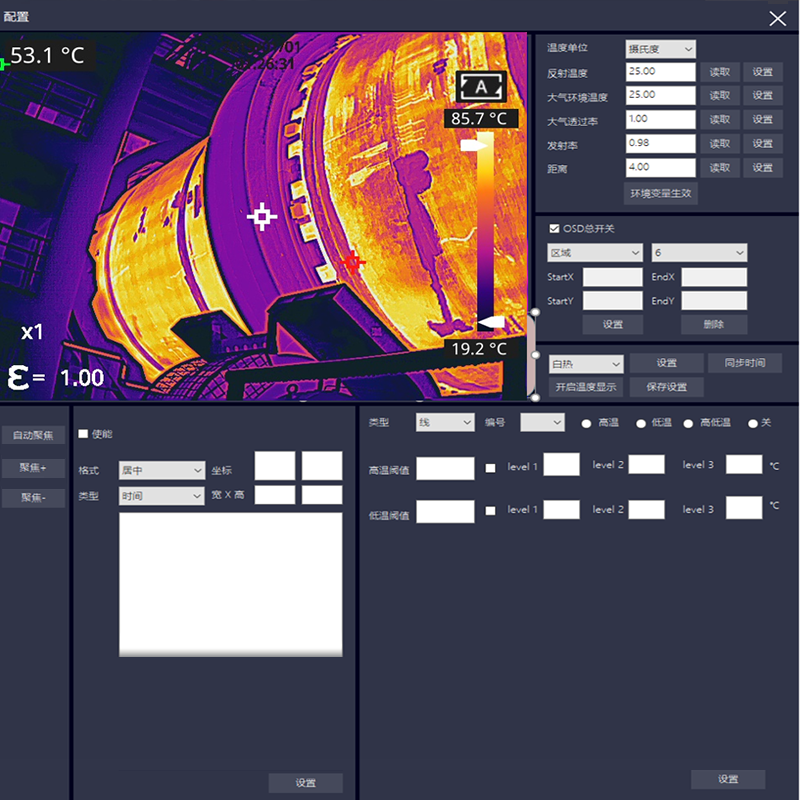Expand the 白热 palette dropdown

586,364
